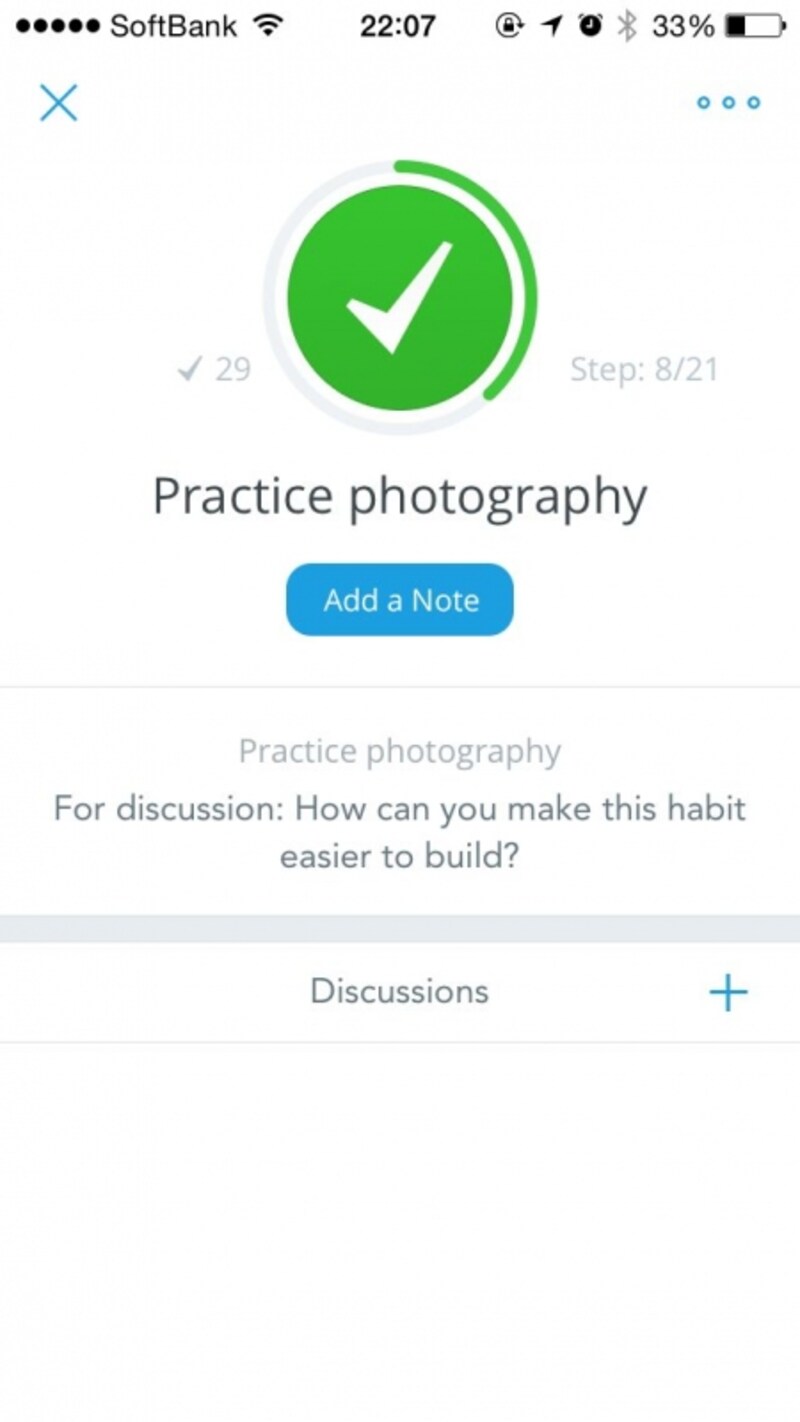This screenshot has height=1422, width=800.
Task: Toggle the big green check-in checkmark
Action: click(x=400, y=297)
